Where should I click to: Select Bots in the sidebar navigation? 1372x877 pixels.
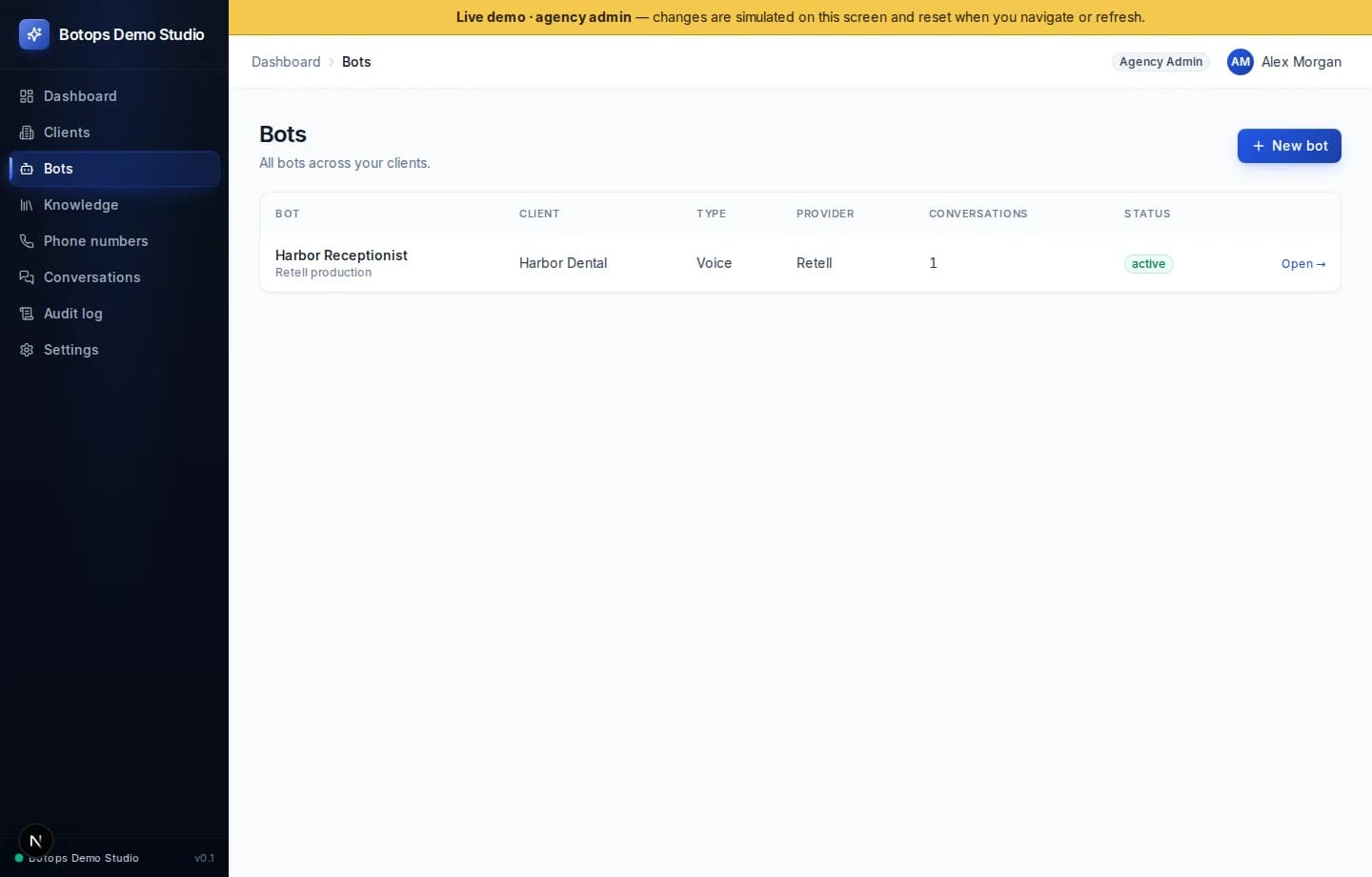[x=114, y=169]
